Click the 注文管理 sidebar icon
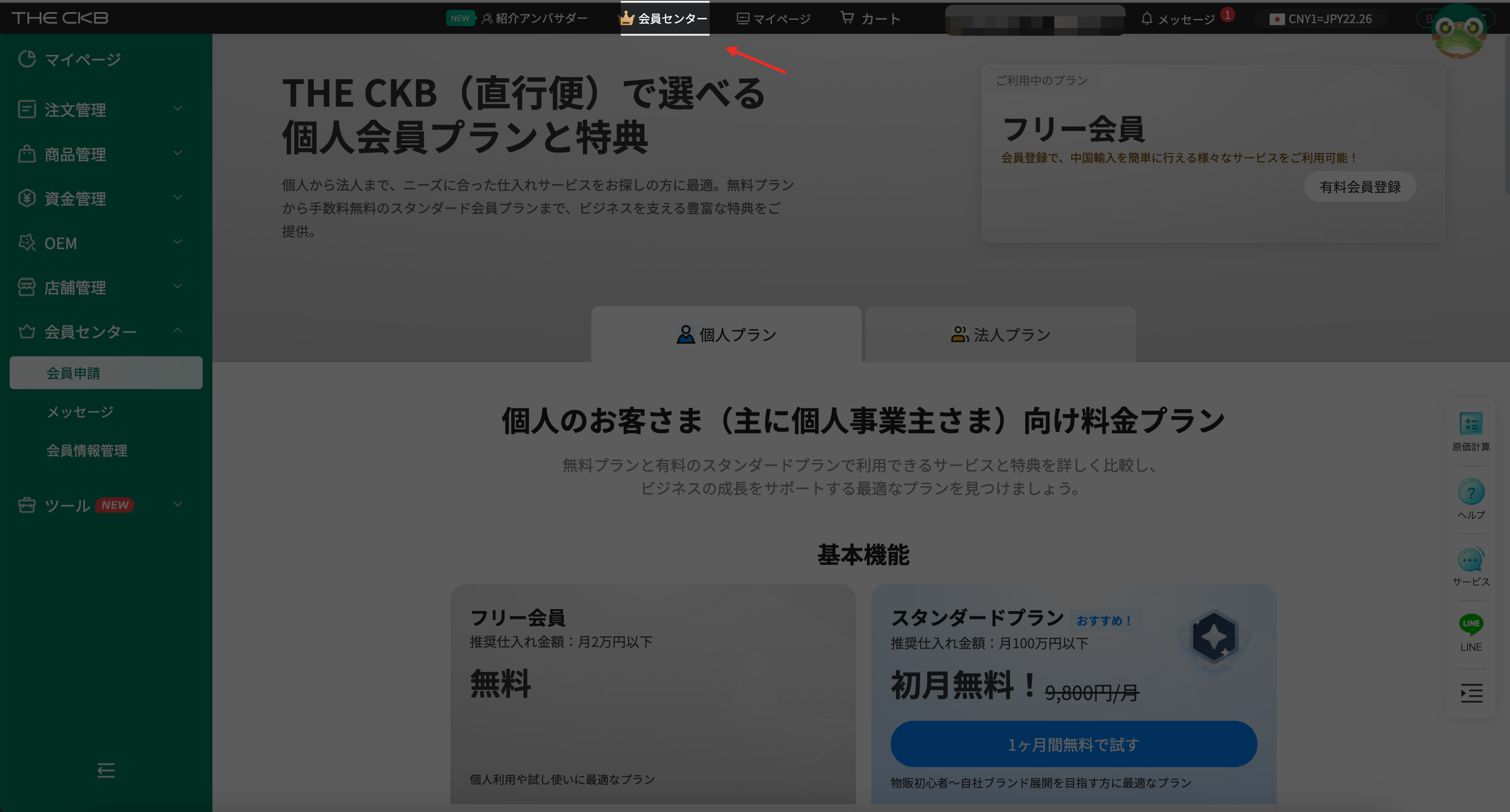Image resolution: width=1510 pixels, height=812 pixels. coord(27,109)
